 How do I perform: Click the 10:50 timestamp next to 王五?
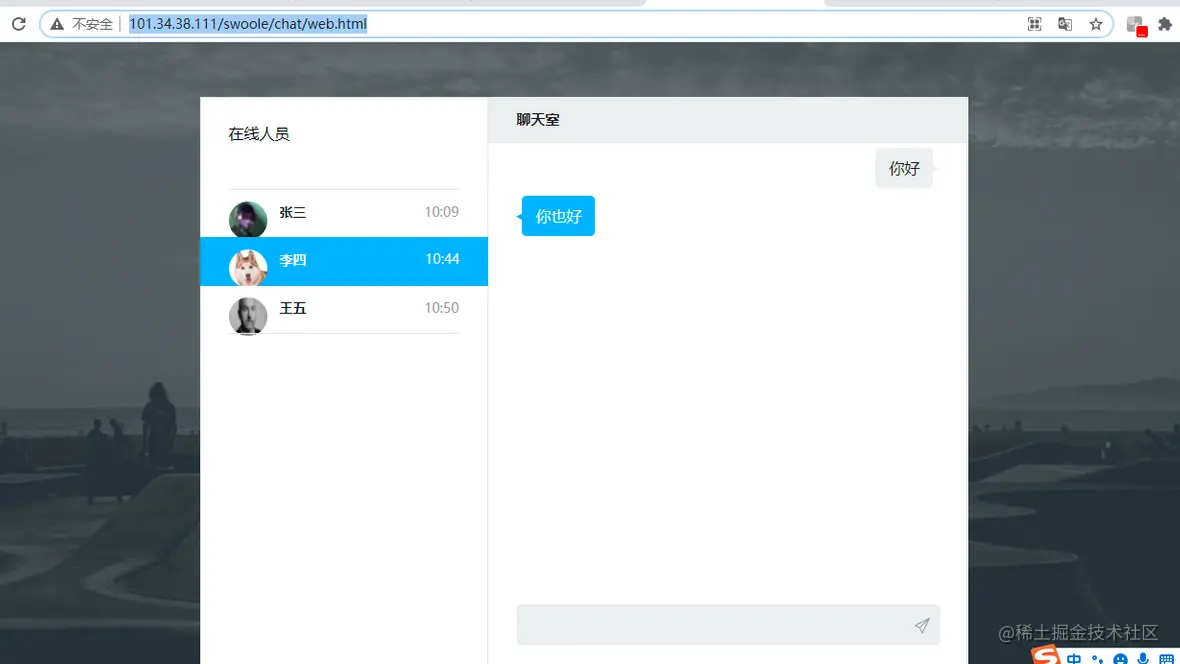pyautogui.click(x=441, y=307)
